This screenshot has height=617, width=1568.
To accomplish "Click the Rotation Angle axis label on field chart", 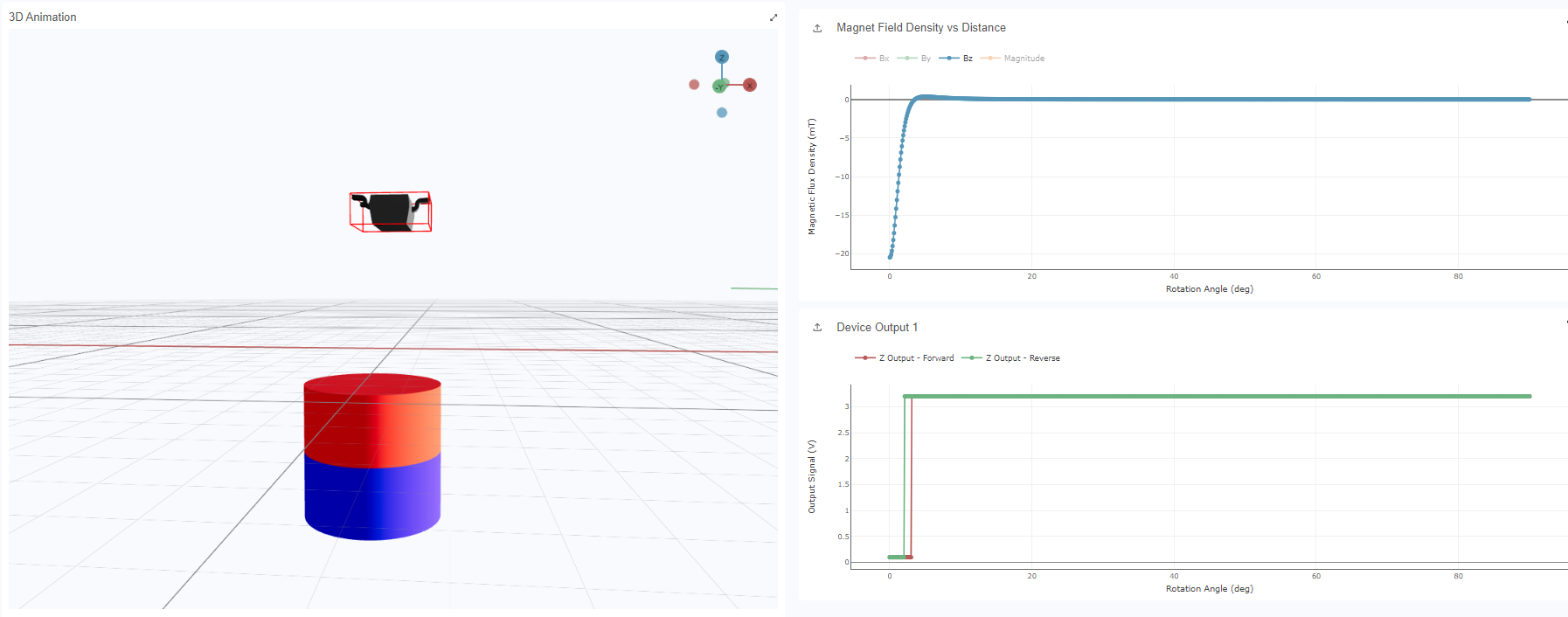I will click(1209, 289).
